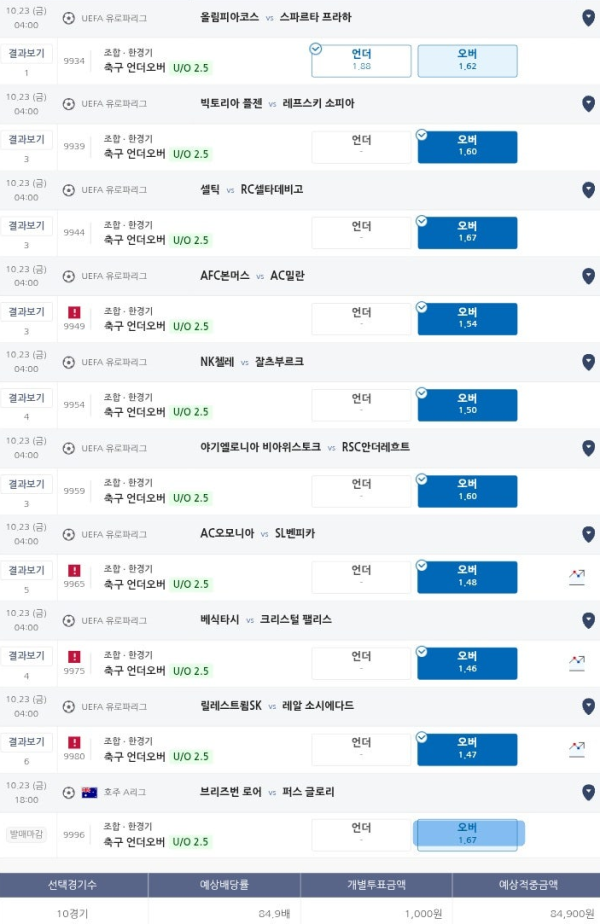Click 오버 1.54 selection for AFC본머스 match
The height and width of the screenshot is (924, 600).
[x=467, y=319]
